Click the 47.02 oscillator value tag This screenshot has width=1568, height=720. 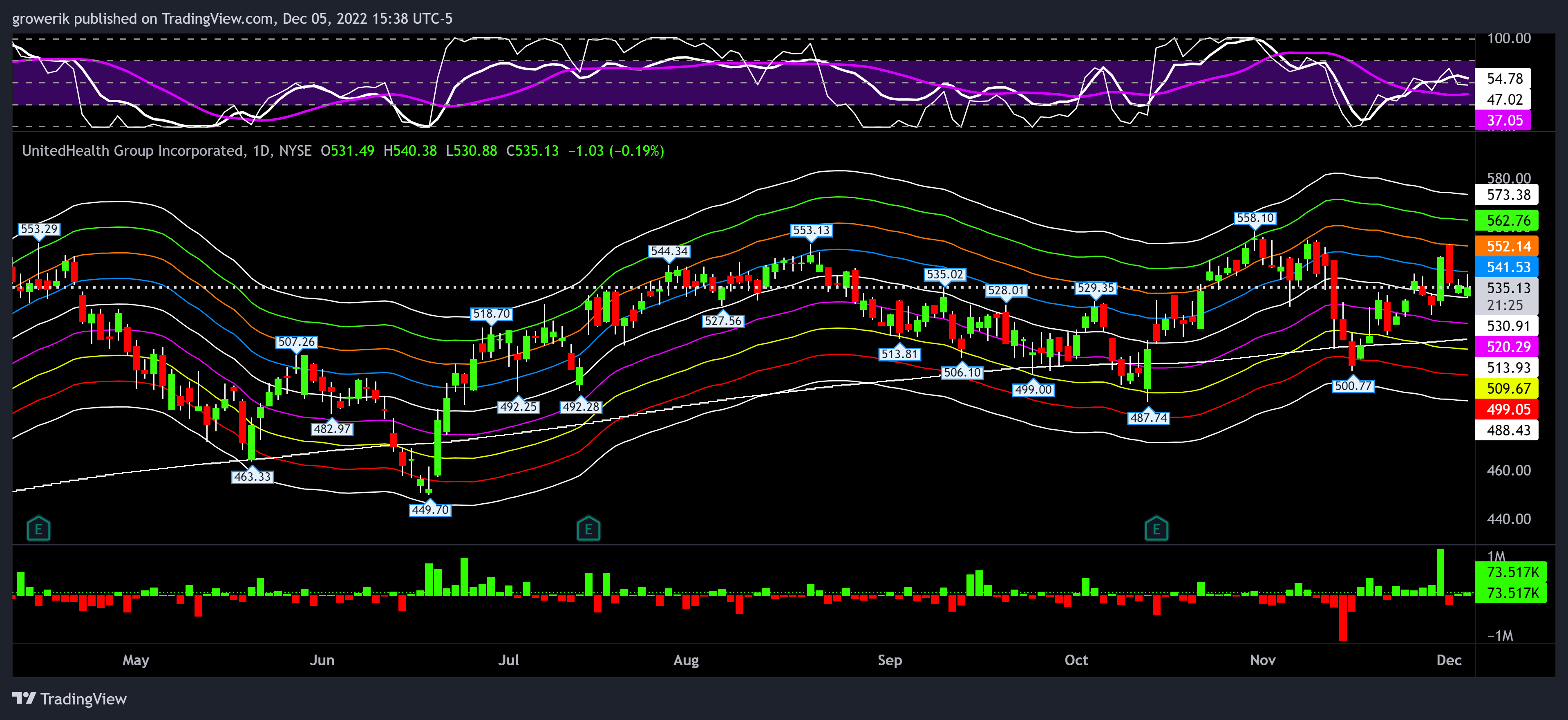(1503, 99)
